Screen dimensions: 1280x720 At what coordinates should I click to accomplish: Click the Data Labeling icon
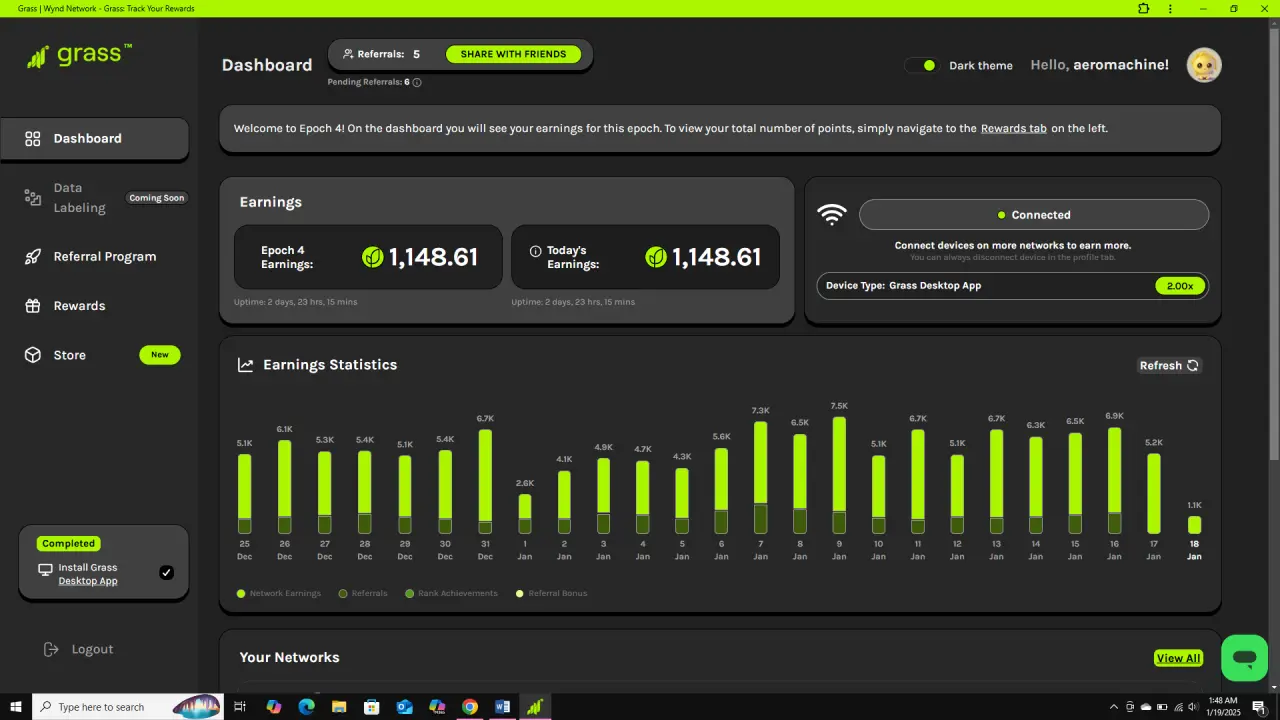(33, 198)
